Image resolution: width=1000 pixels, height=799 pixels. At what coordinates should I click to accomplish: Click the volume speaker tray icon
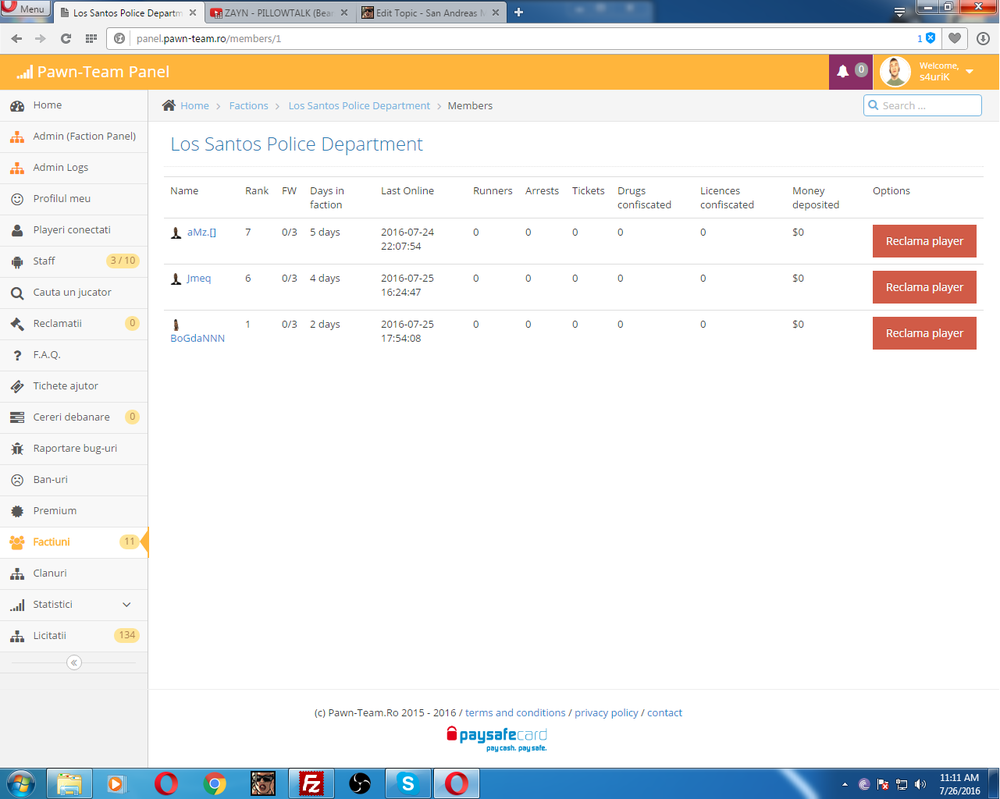[x=920, y=784]
